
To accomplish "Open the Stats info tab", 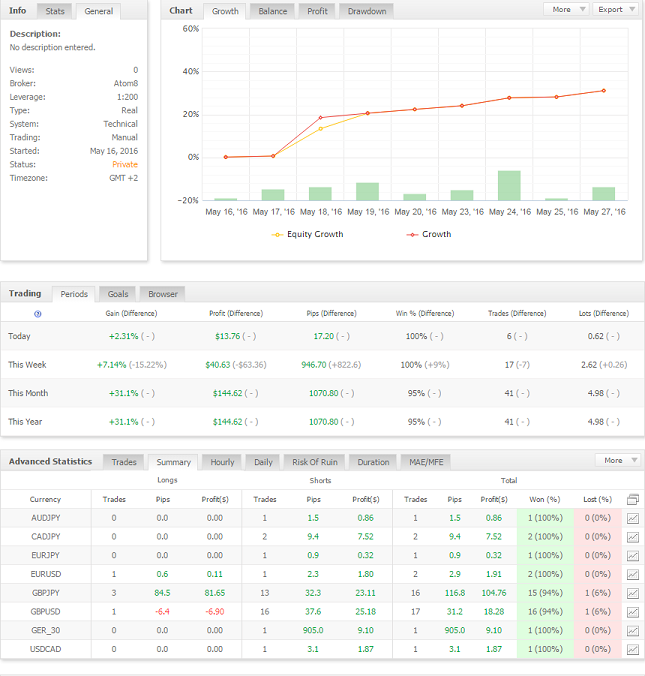I will click(x=55, y=11).
